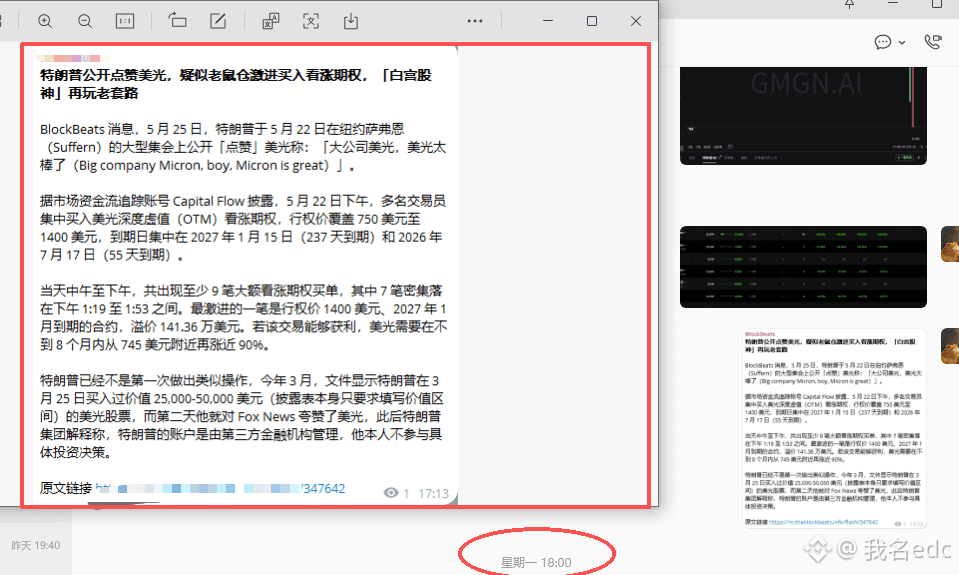Pin the chat window on top
The height and width of the screenshot is (575, 959).
click(x=849, y=4)
